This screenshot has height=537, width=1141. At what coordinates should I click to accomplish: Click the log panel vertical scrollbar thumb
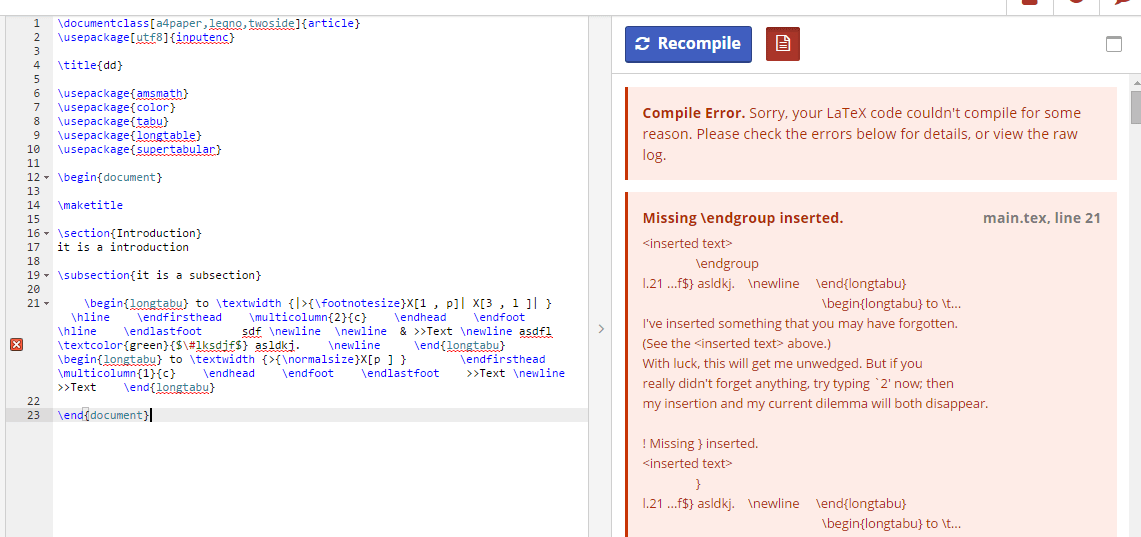(x=1136, y=107)
